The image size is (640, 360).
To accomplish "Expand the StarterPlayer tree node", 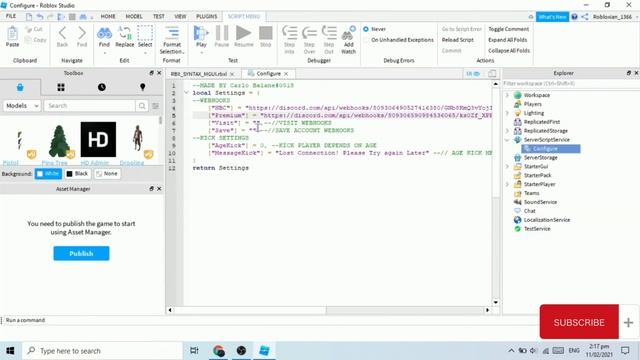I will [507, 184].
